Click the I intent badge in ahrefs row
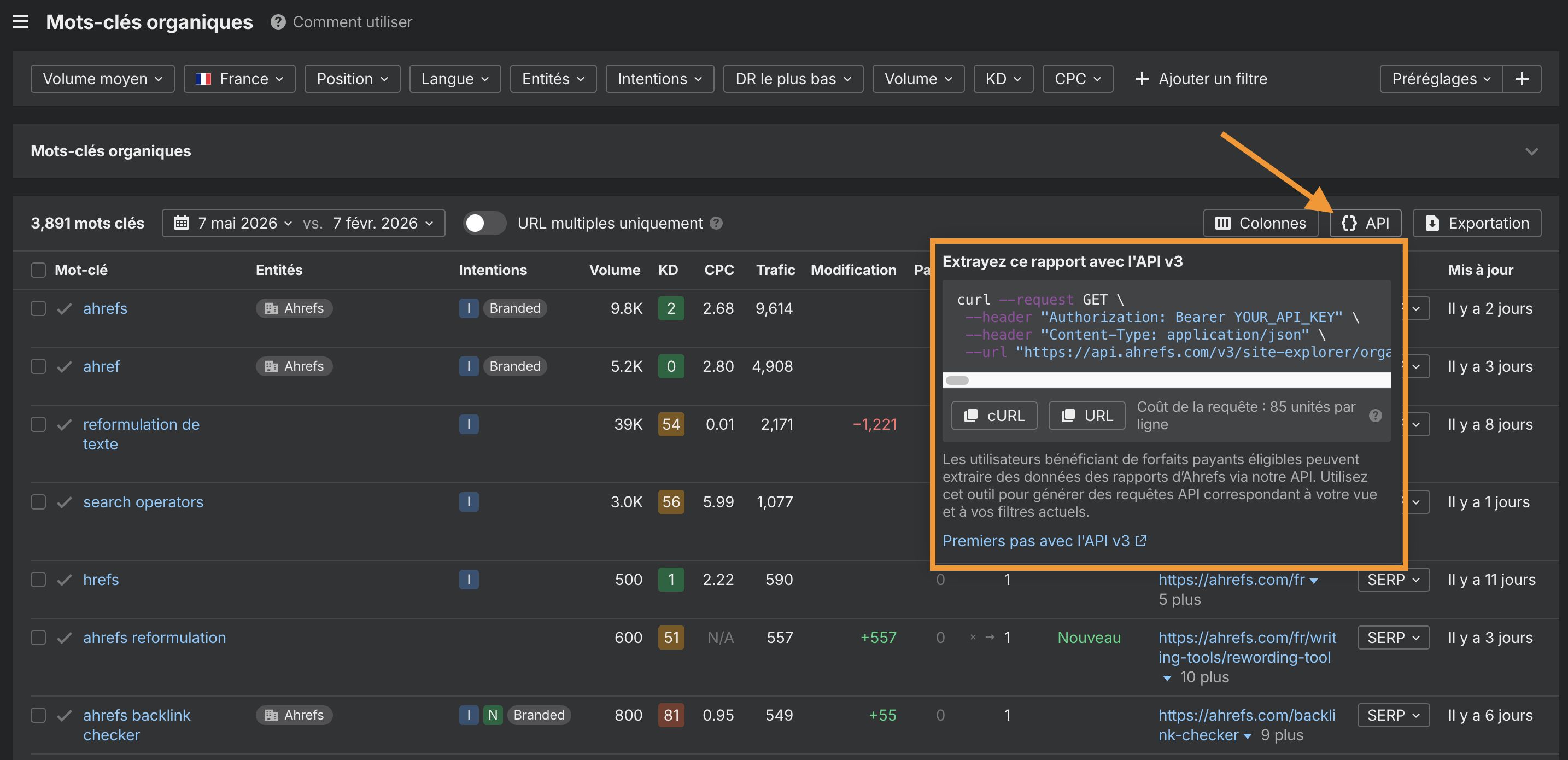Image resolution: width=1568 pixels, height=760 pixels. [x=469, y=308]
